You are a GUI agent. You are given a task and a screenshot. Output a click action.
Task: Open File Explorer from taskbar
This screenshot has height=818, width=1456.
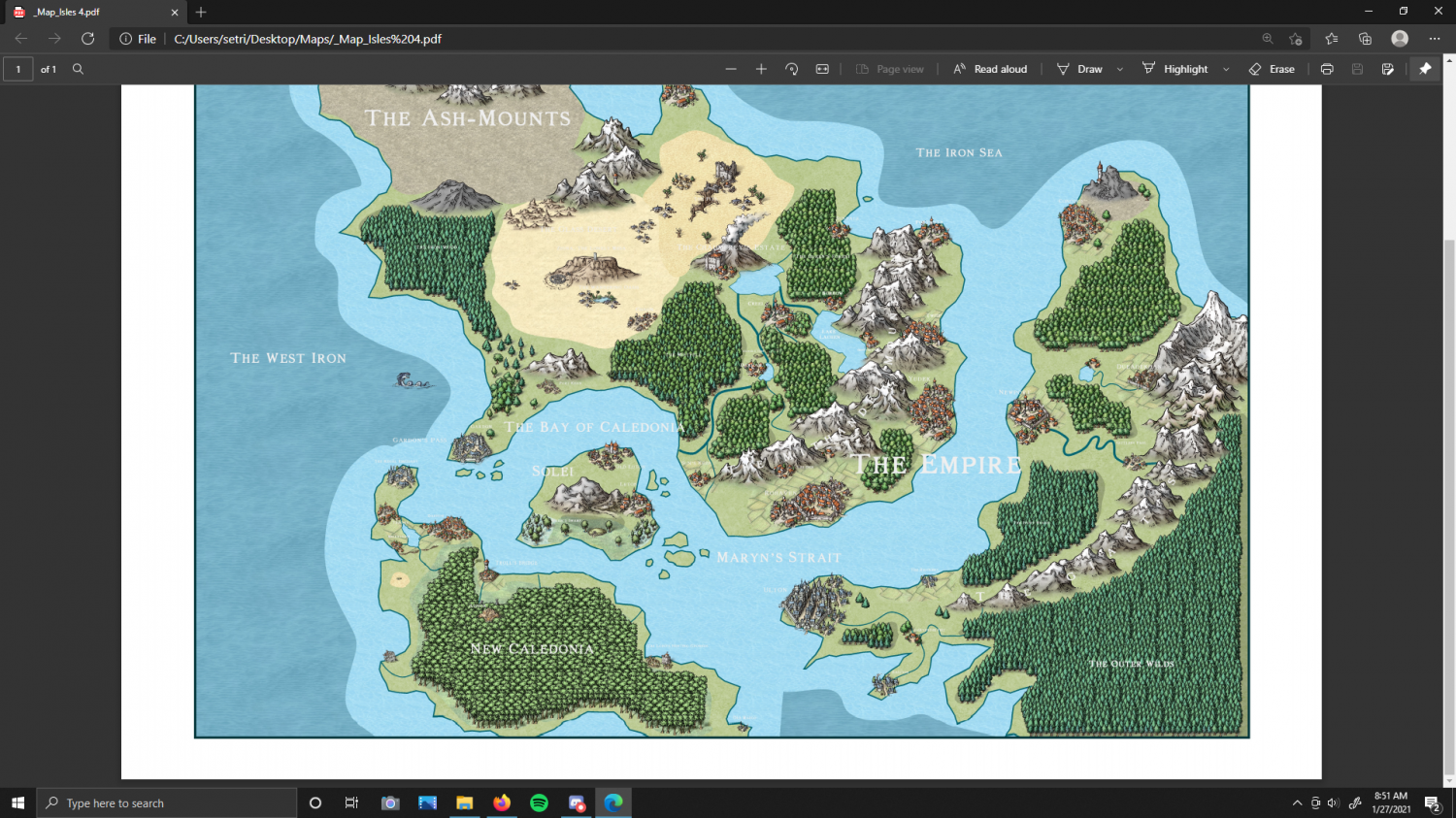click(x=465, y=802)
